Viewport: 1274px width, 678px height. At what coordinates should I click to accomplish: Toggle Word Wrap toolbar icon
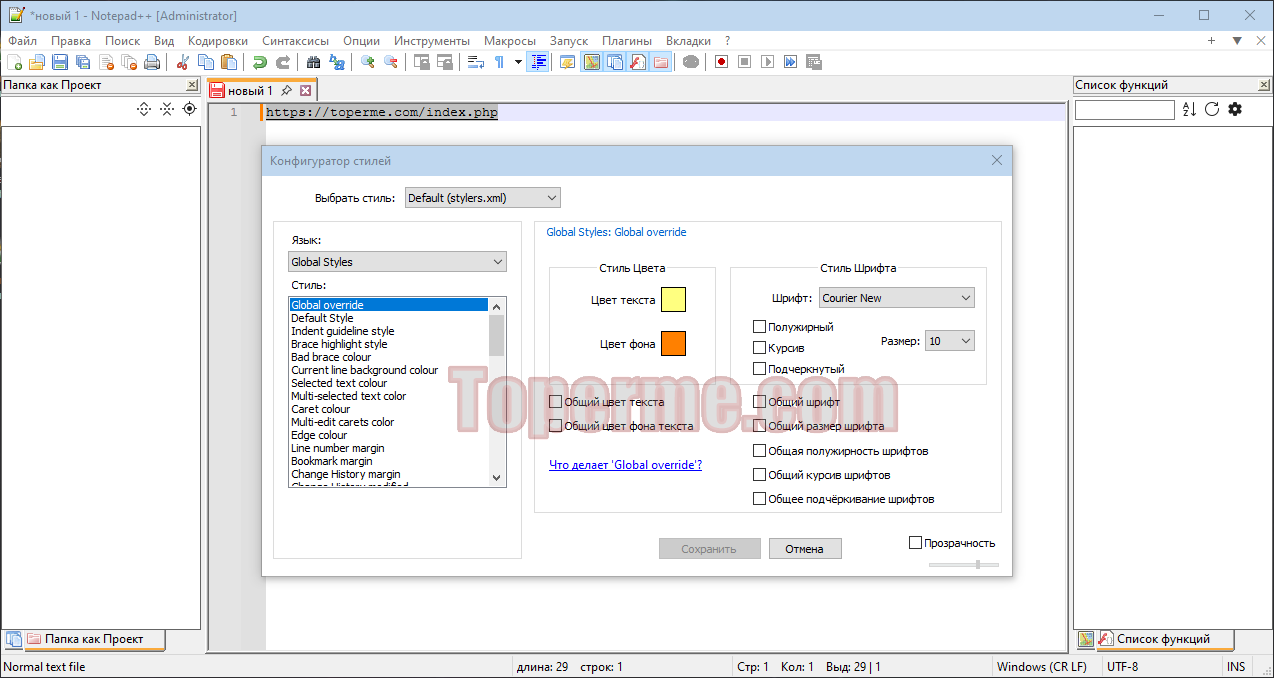coord(476,62)
